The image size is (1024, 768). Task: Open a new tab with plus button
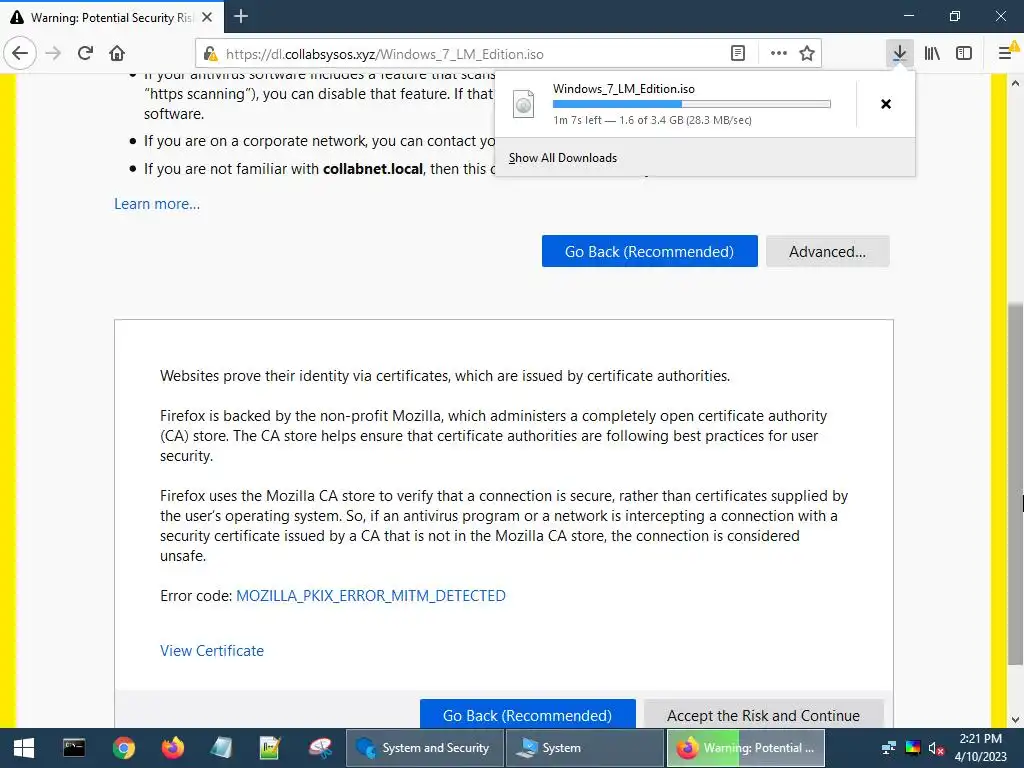point(240,16)
